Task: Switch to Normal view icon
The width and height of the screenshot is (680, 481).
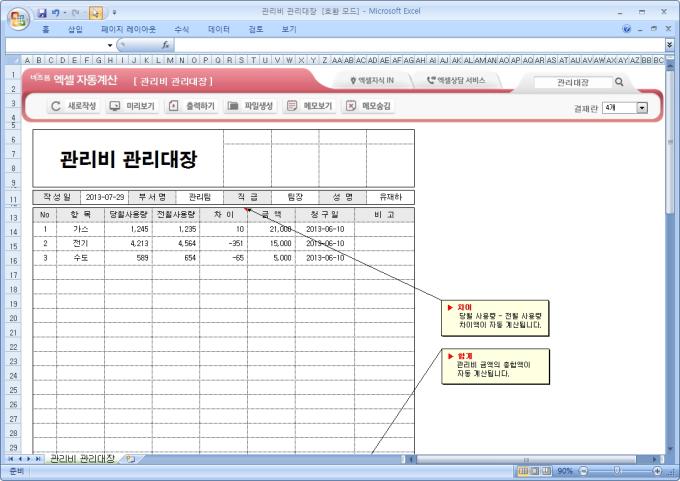Action: pyautogui.click(x=523, y=471)
